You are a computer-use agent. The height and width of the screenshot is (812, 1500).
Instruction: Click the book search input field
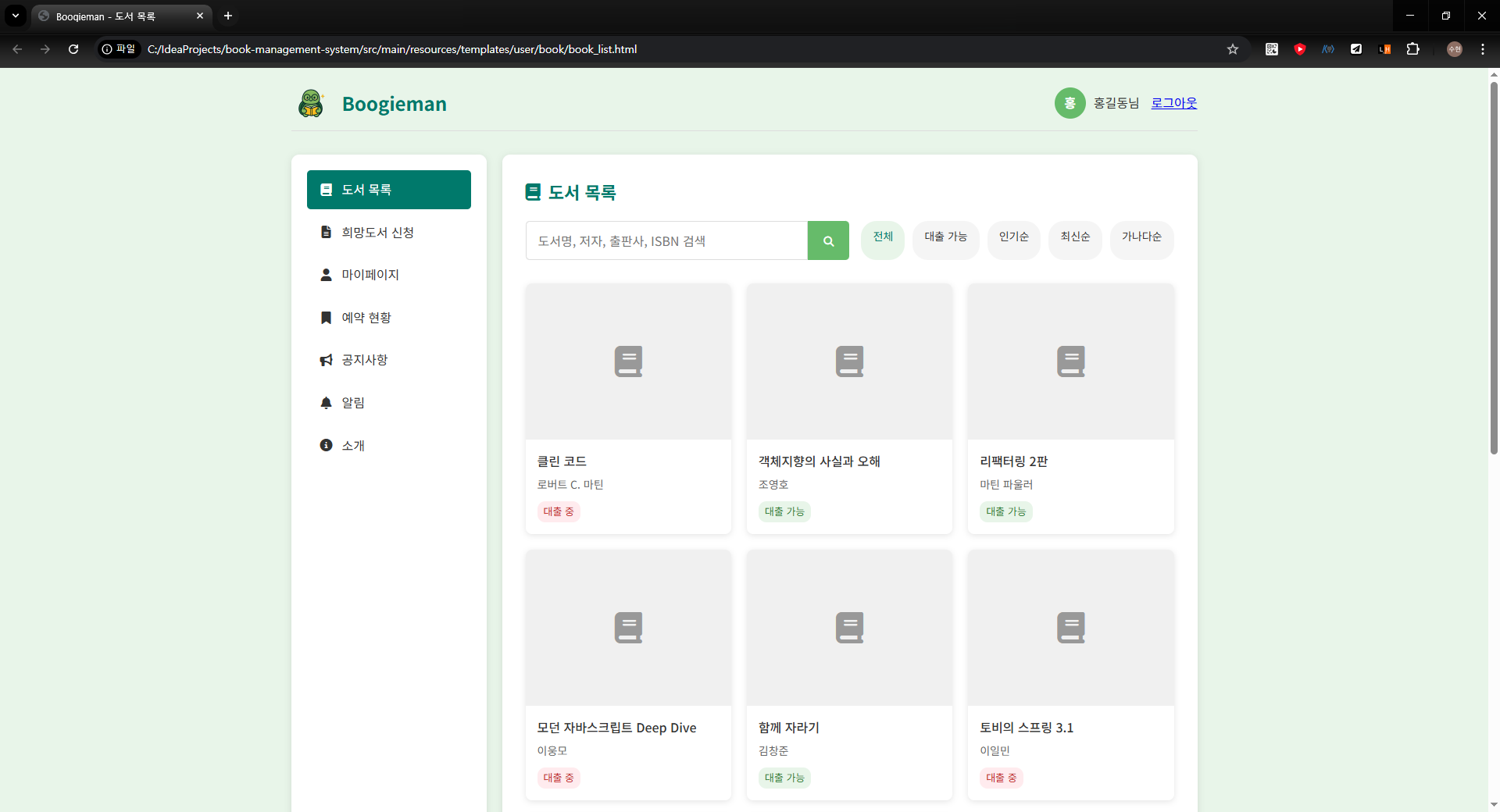[x=666, y=241]
